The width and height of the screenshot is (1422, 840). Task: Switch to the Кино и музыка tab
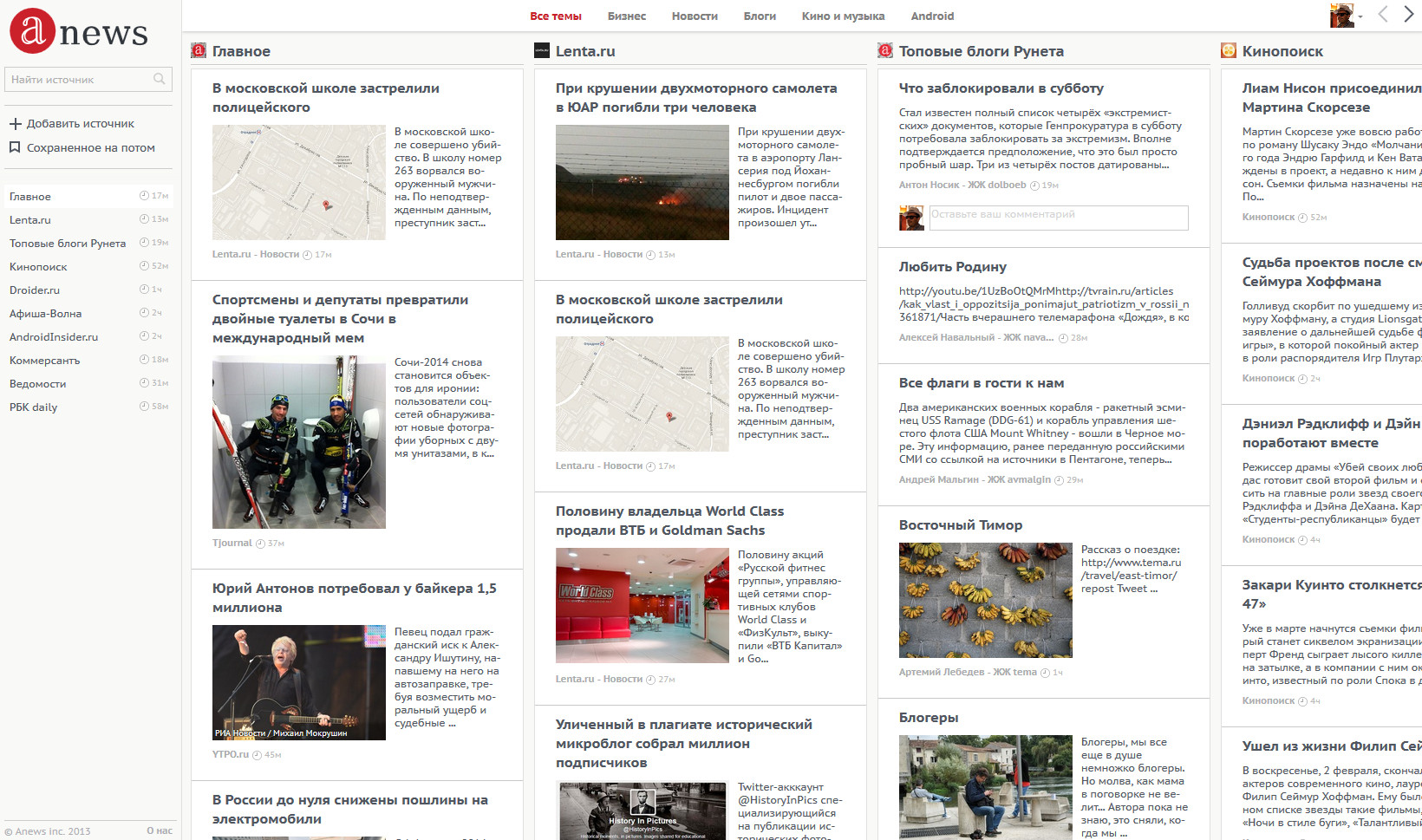pos(843,16)
